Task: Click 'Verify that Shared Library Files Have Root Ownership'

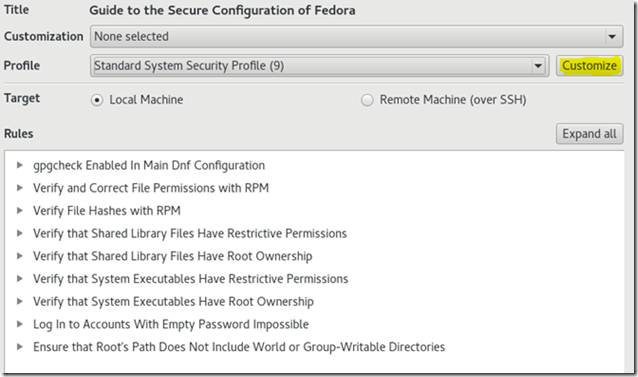Action: point(173,256)
